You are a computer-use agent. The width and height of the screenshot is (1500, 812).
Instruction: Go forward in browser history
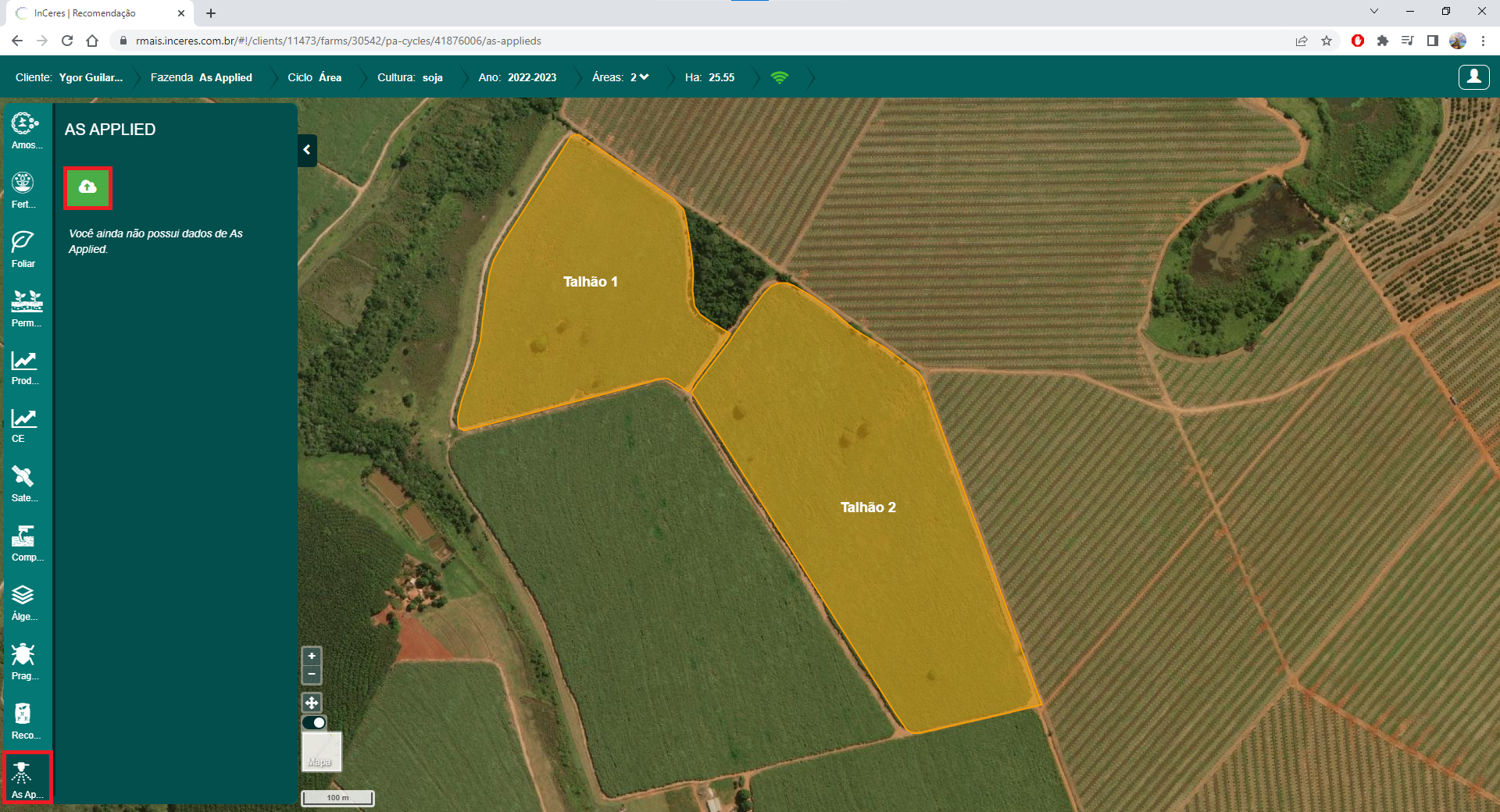coord(42,41)
